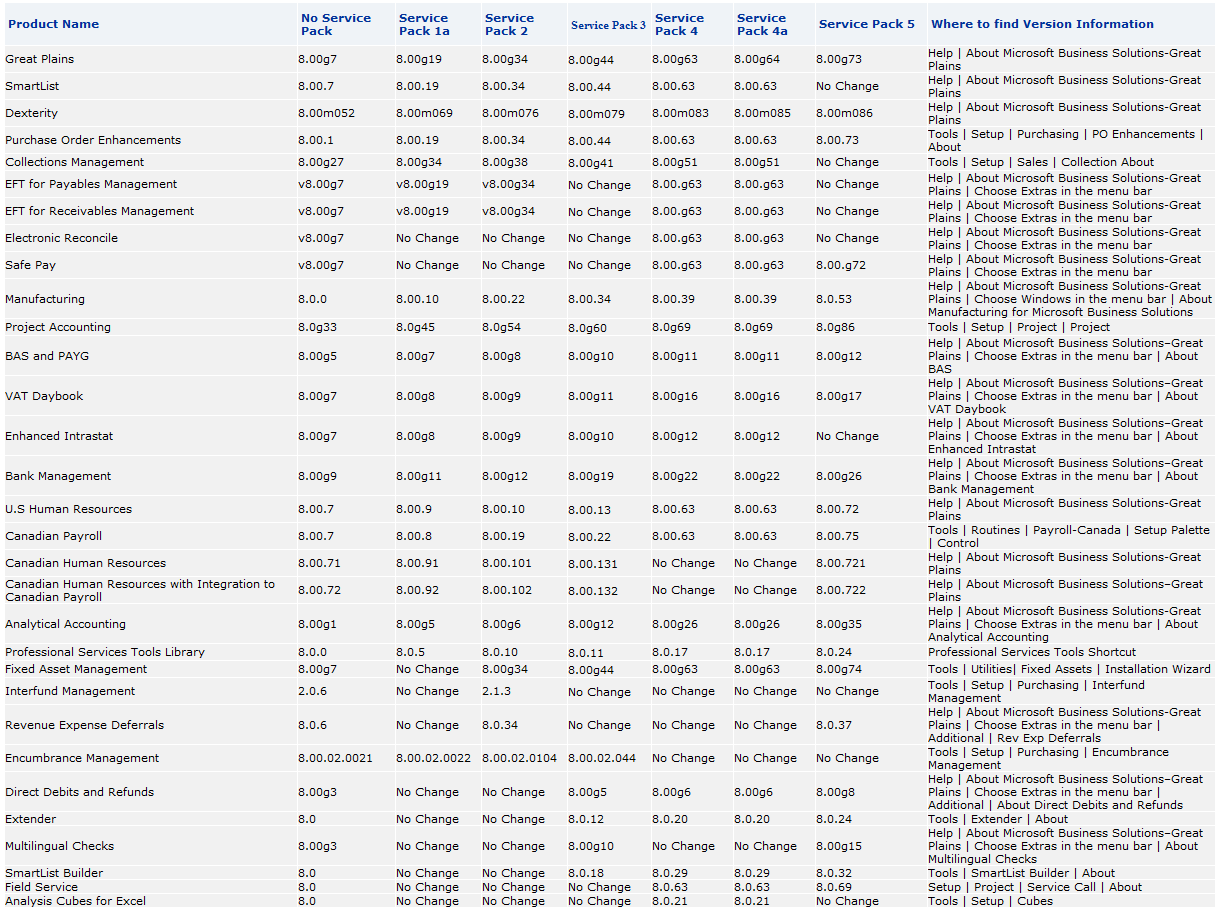The height and width of the screenshot is (910, 1218).
Task: Click the 2.0.6 Interfund Management version
Action: click(312, 692)
